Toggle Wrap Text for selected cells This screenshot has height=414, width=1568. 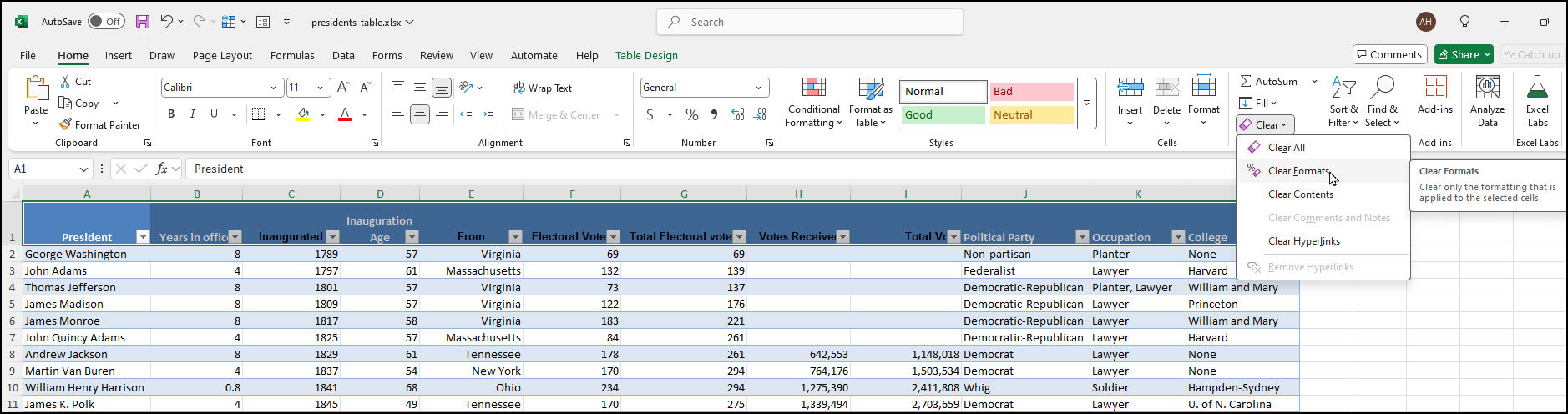tap(542, 88)
